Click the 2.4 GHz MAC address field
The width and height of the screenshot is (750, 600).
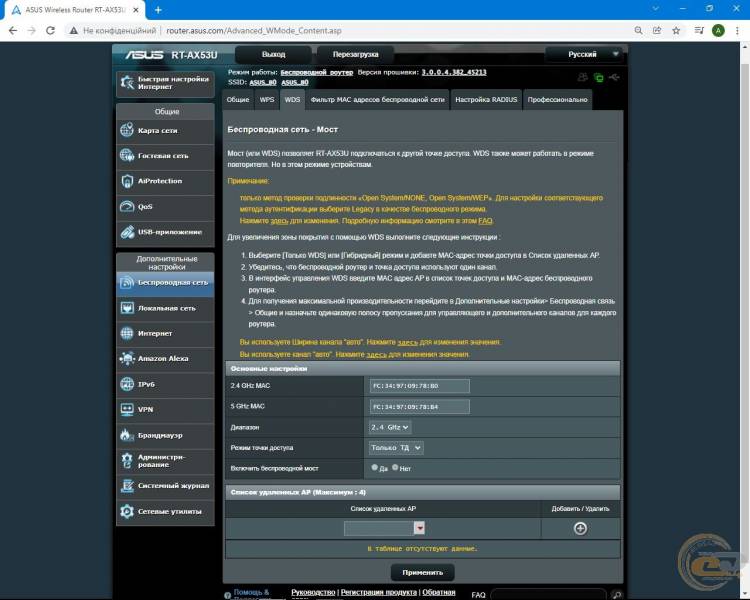click(419, 386)
